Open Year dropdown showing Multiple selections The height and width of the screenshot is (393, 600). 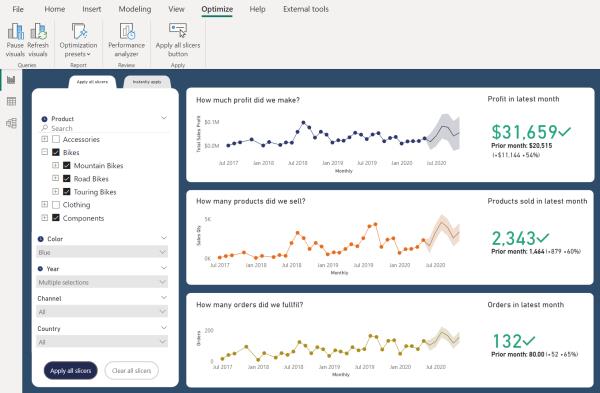tap(102, 282)
